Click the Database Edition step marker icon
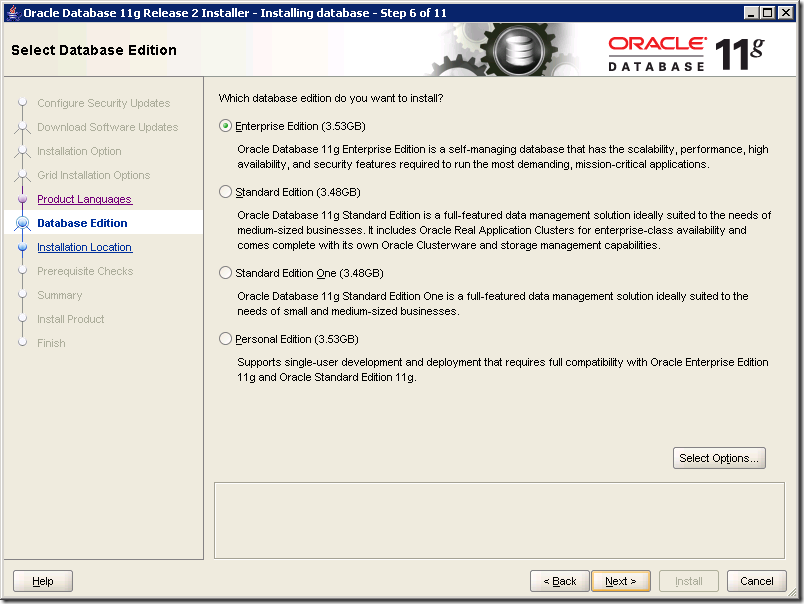 click(22, 223)
